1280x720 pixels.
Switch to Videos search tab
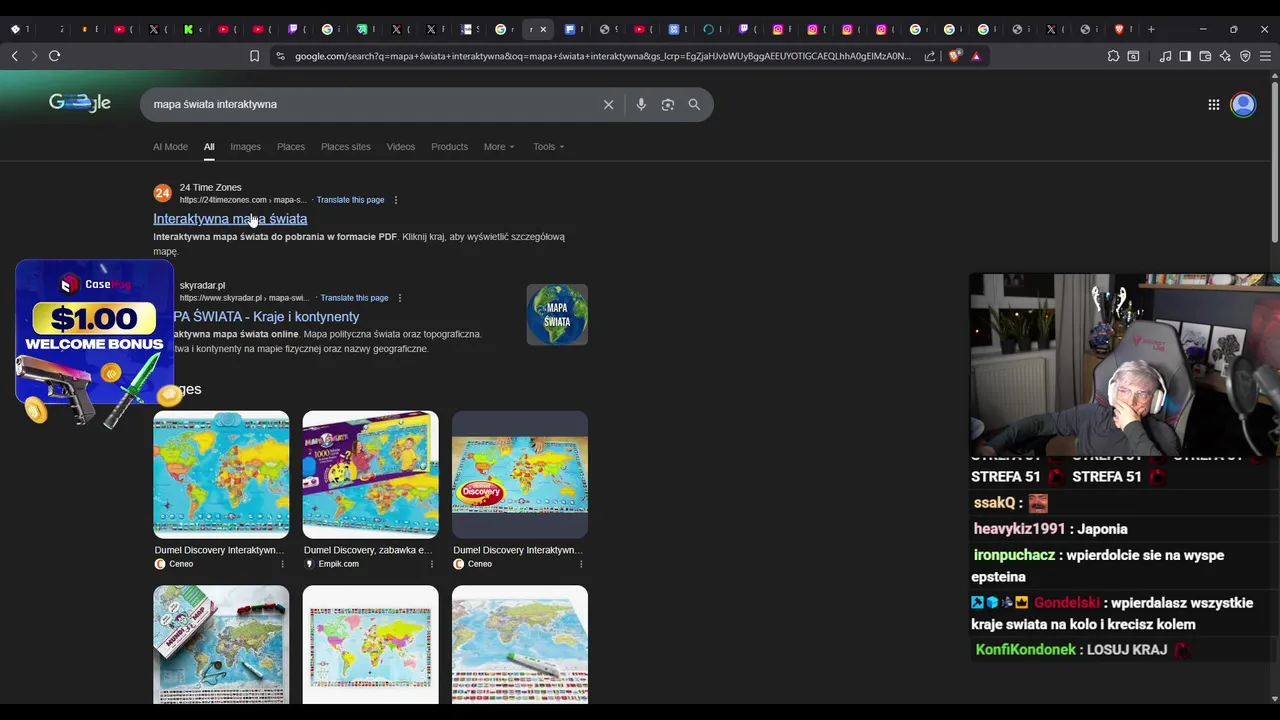click(x=401, y=147)
